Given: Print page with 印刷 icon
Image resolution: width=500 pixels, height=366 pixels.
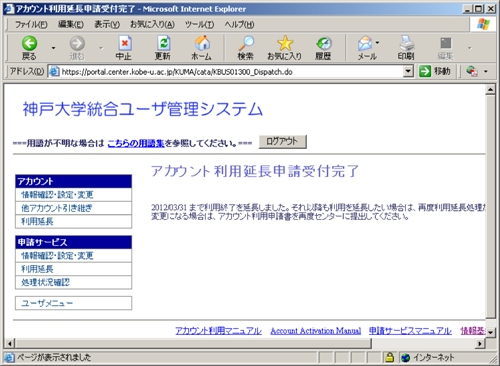Looking at the screenshot, I should (406, 44).
